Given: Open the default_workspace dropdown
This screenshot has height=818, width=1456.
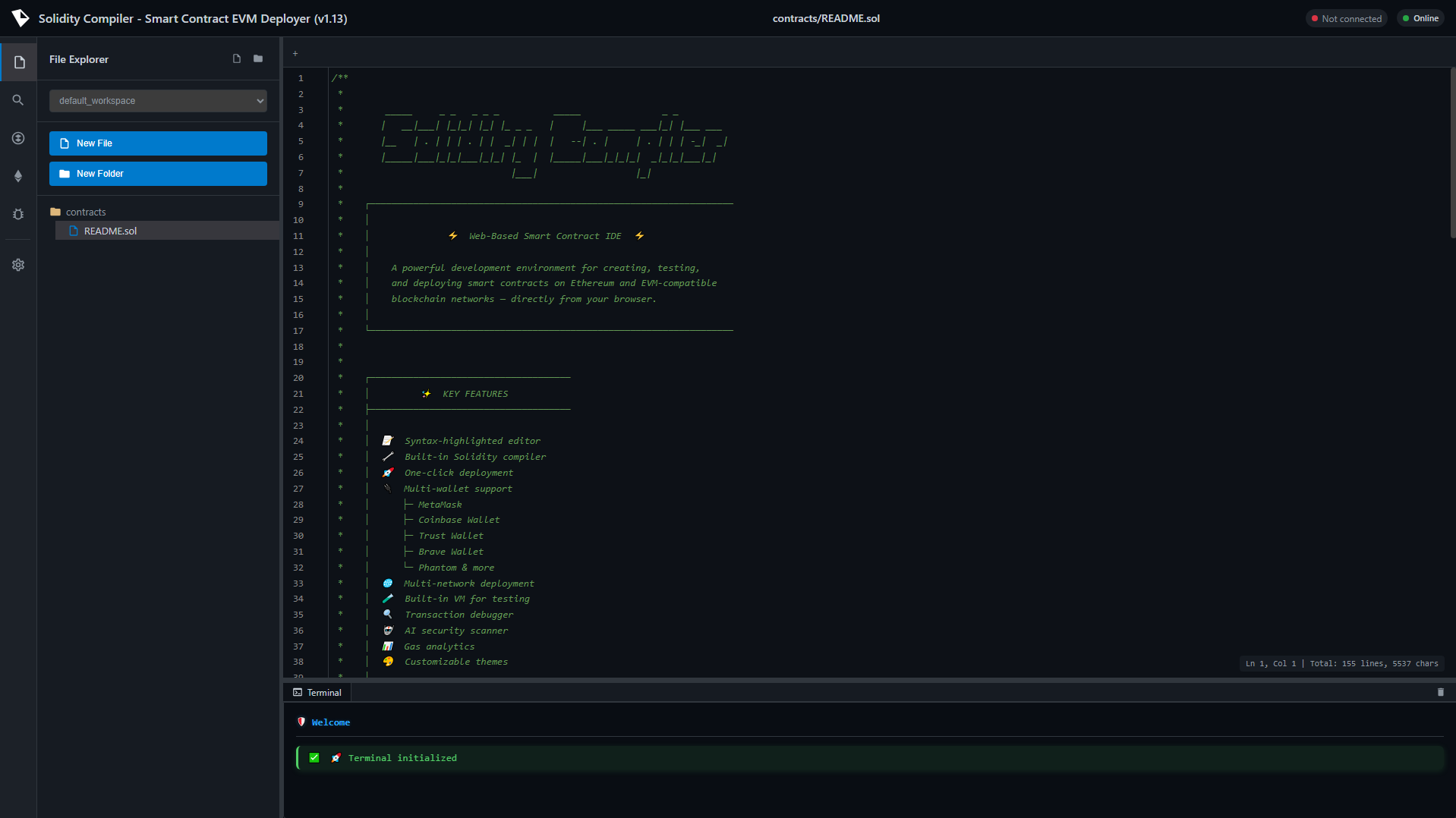Looking at the screenshot, I should point(158,101).
